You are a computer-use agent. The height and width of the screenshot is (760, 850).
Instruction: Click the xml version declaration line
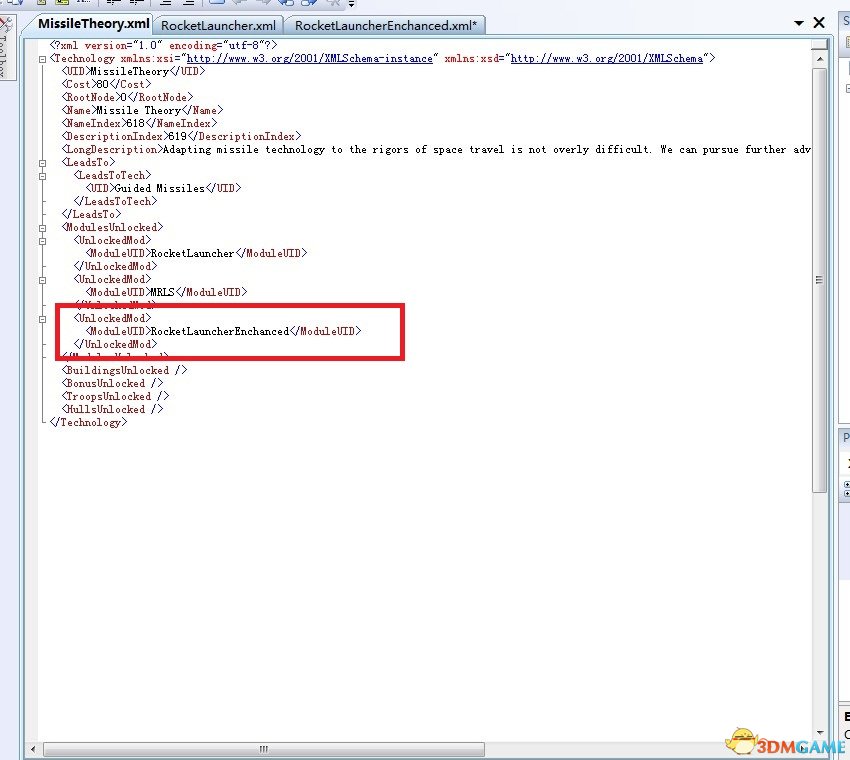[x=163, y=46]
